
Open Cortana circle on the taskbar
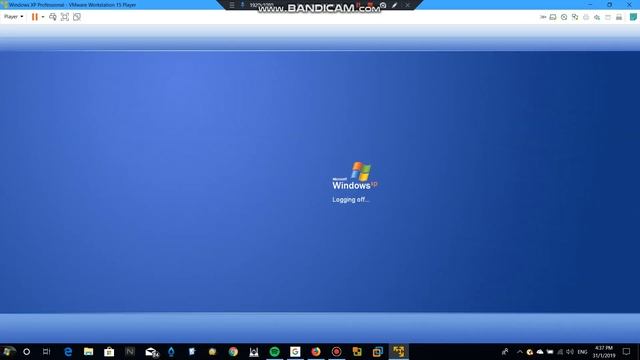(x=27, y=351)
